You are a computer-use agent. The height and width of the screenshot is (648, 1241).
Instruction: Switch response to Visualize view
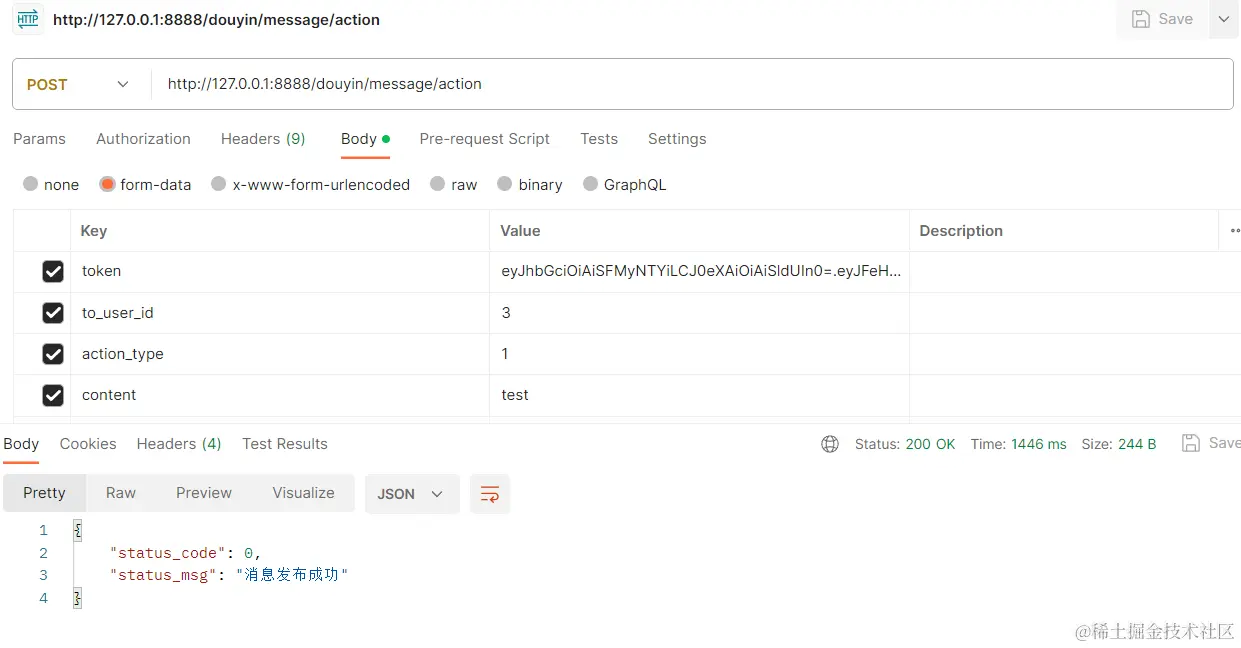click(303, 493)
